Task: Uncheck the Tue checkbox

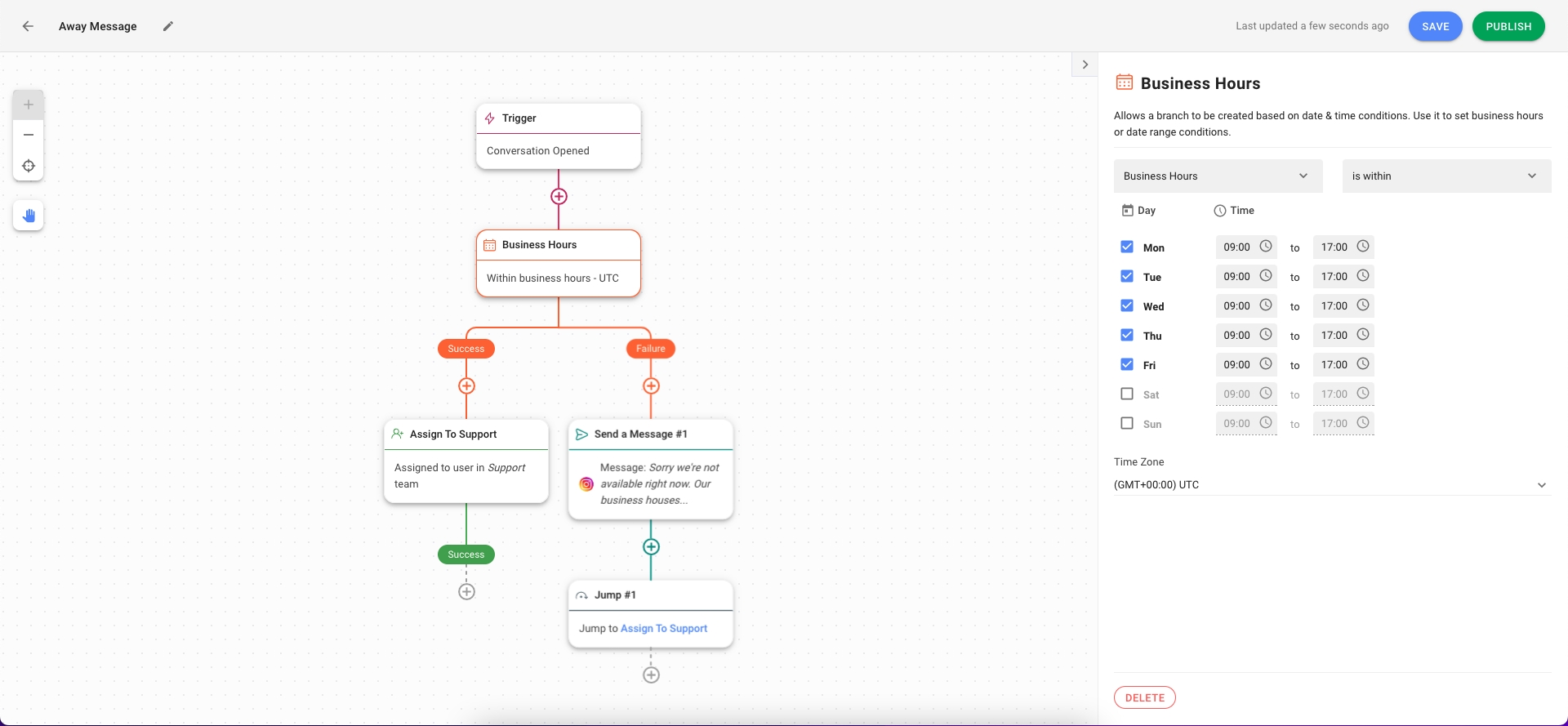Action: tap(1127, 276)
